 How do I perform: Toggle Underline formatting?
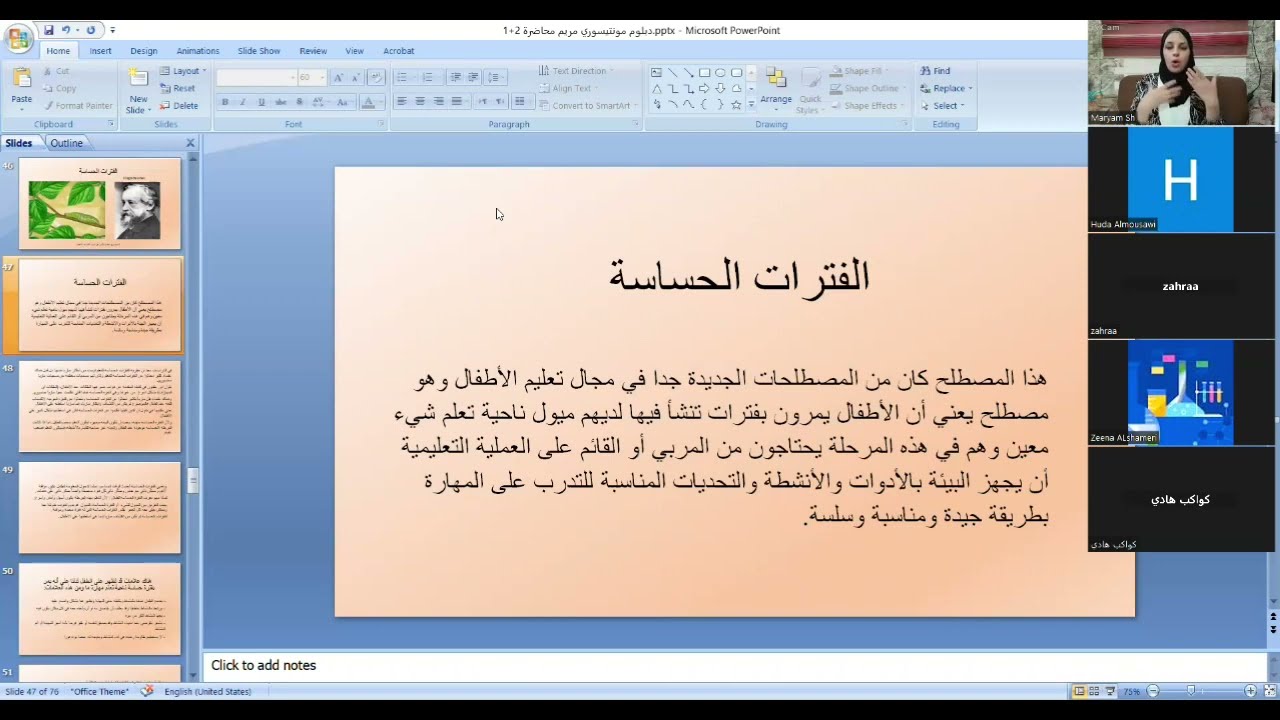pos(262,102)
